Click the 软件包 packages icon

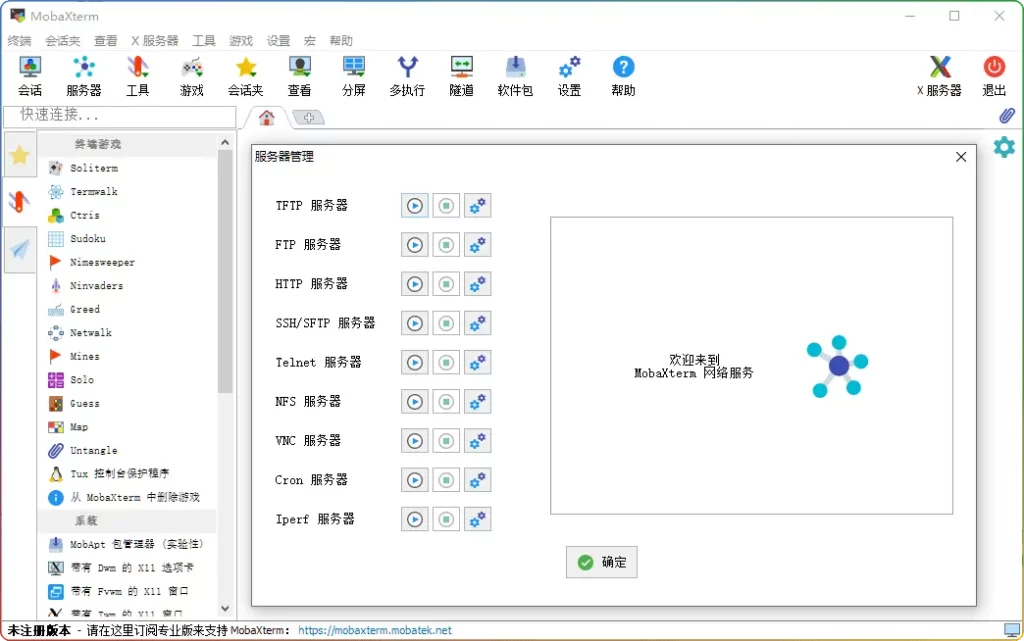point(515,76)
